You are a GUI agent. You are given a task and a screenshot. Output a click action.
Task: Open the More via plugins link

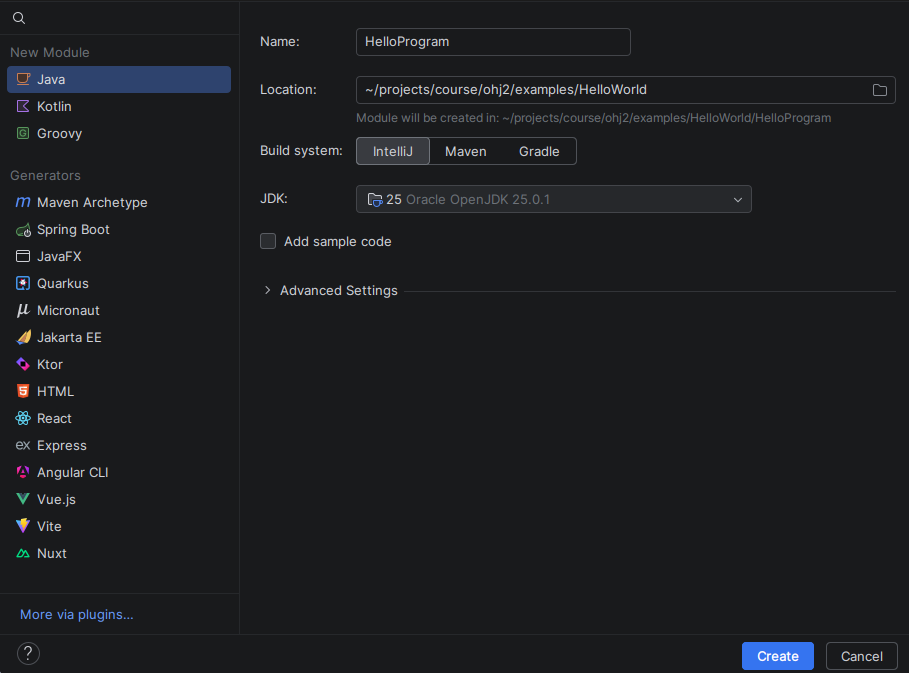pyautogui.click(x=76, y=614)
